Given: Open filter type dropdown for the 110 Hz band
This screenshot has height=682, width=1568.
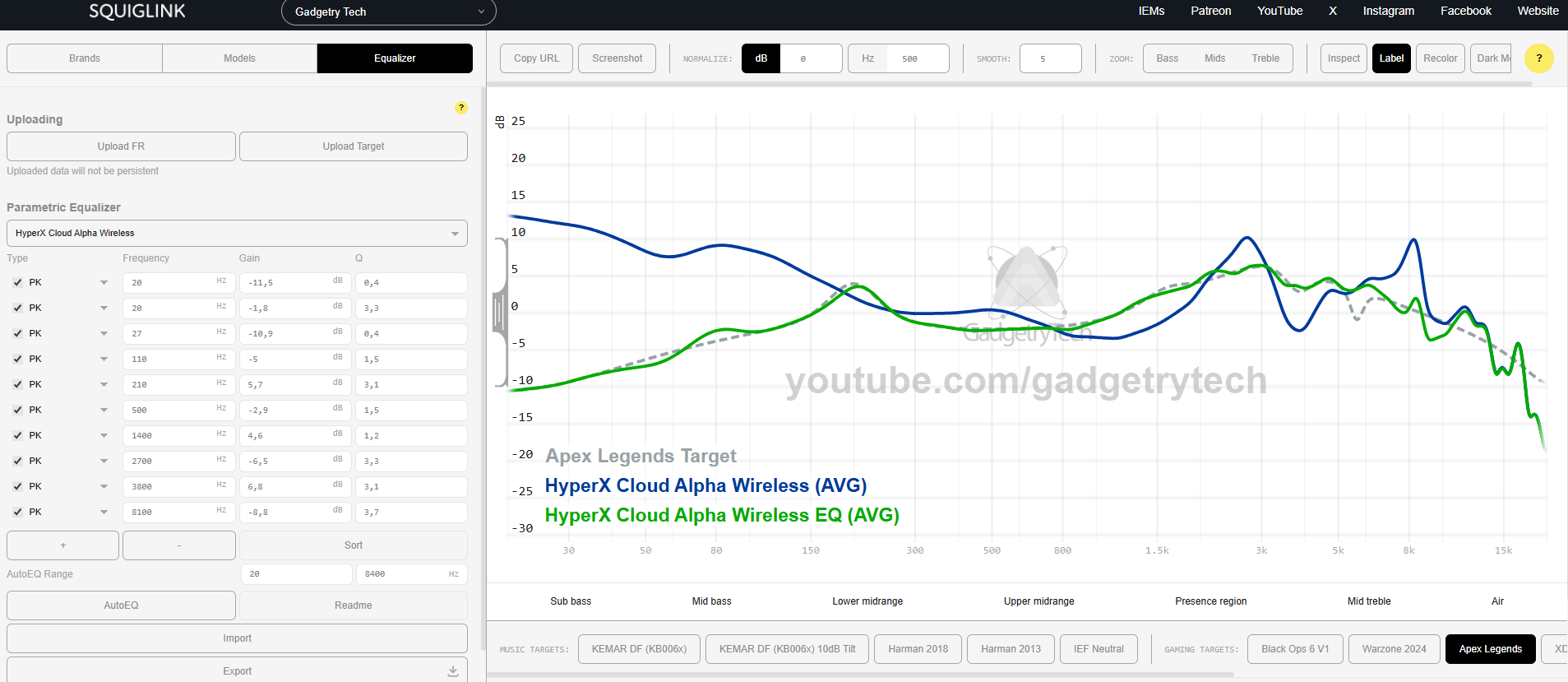Looking at the screenshot, I should click(104, 360).
